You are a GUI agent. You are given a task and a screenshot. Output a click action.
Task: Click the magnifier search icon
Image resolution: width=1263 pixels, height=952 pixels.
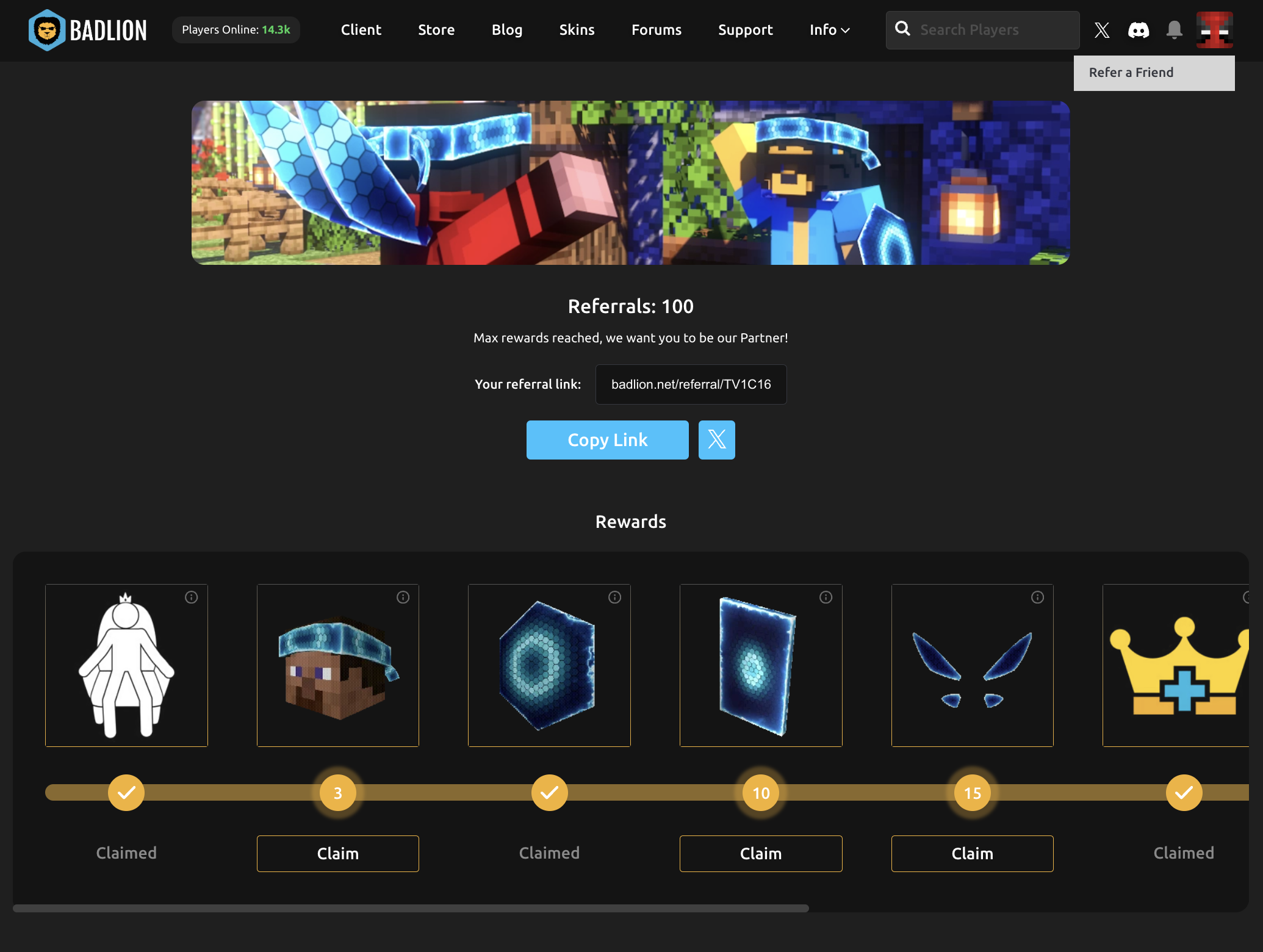tap(902, 29)
